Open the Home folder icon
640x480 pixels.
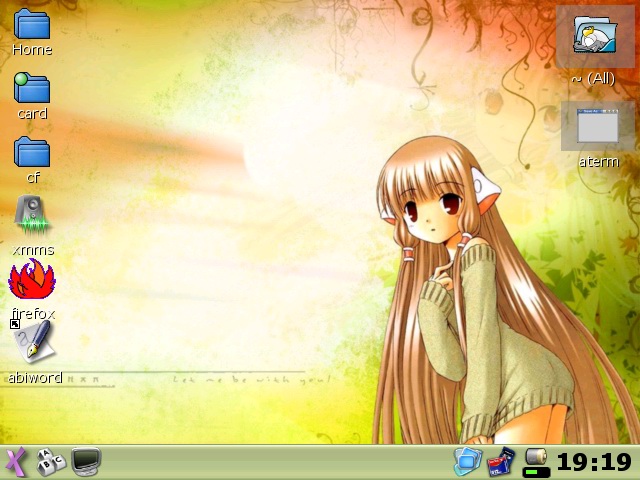point(32,24)
